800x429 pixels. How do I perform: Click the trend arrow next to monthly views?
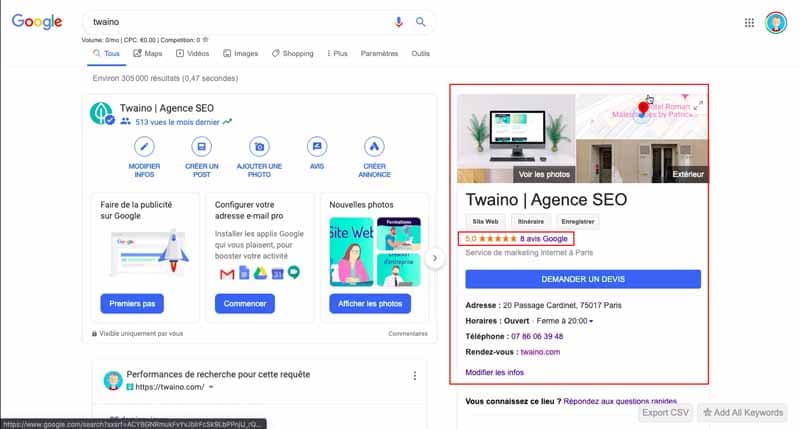(x=227, y=122)
